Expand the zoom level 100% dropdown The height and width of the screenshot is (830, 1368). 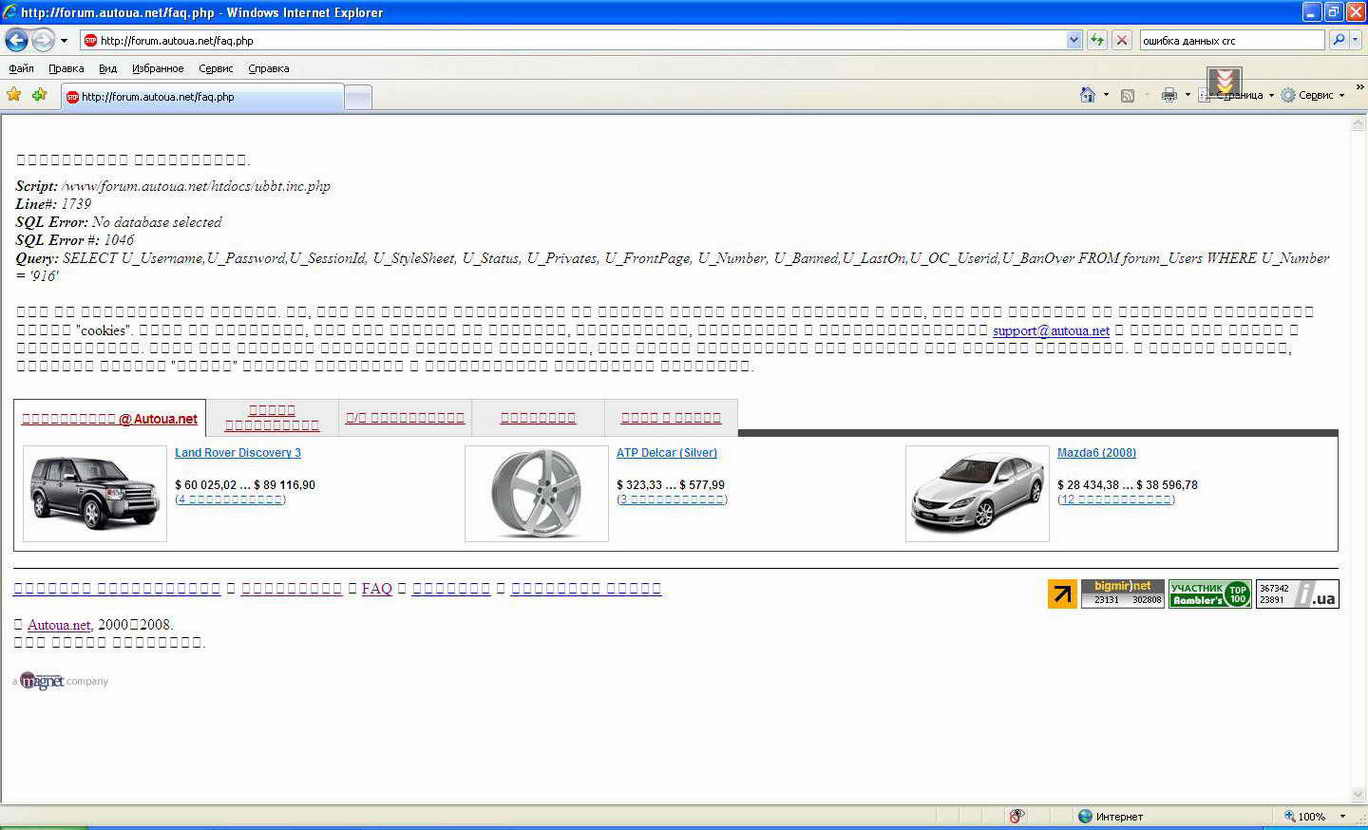point(1343,817)
